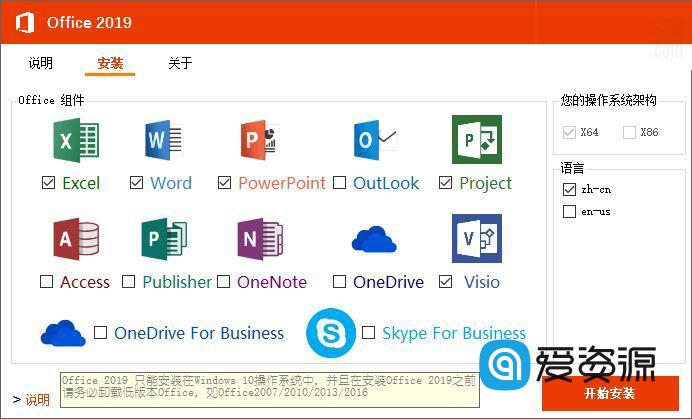Click the Excel application icon
The image size is (692, 419).
pyautogui.click(x=76, y=140)
